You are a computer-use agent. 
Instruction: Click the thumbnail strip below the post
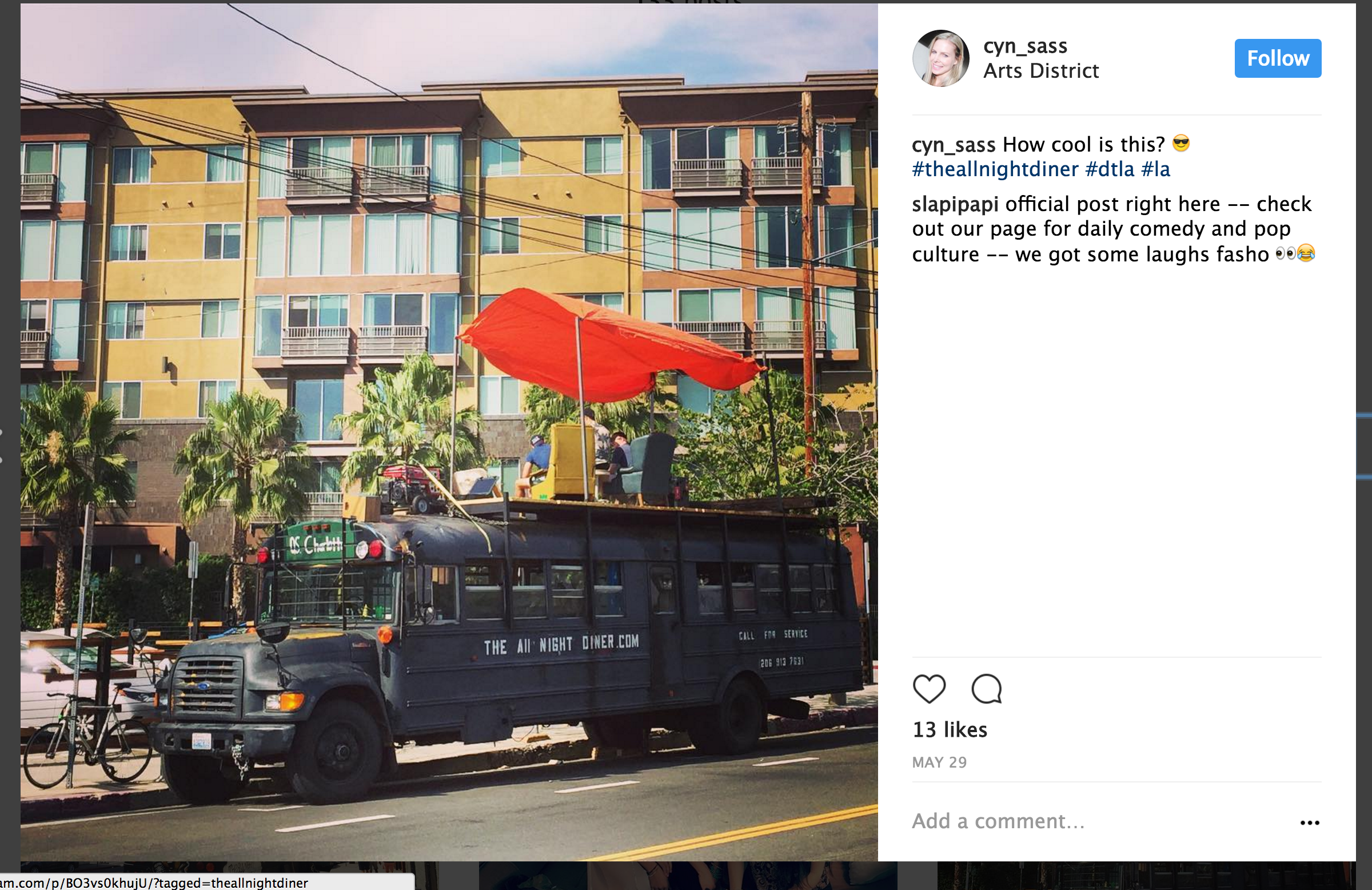(x=686, y=876)
